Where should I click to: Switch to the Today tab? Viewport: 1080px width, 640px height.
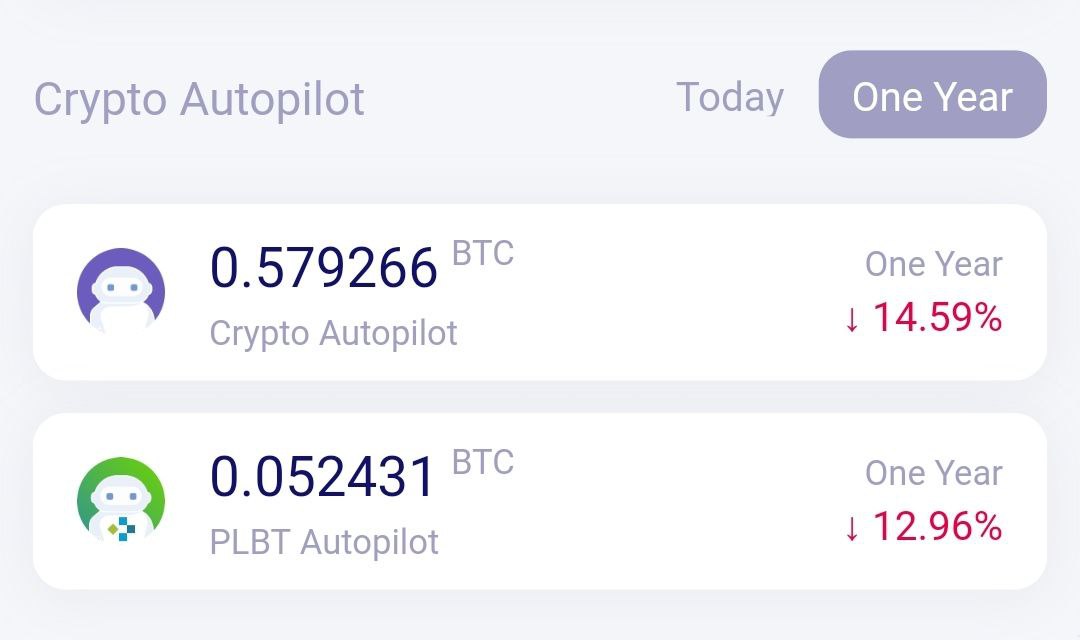(x=730, y=97)
